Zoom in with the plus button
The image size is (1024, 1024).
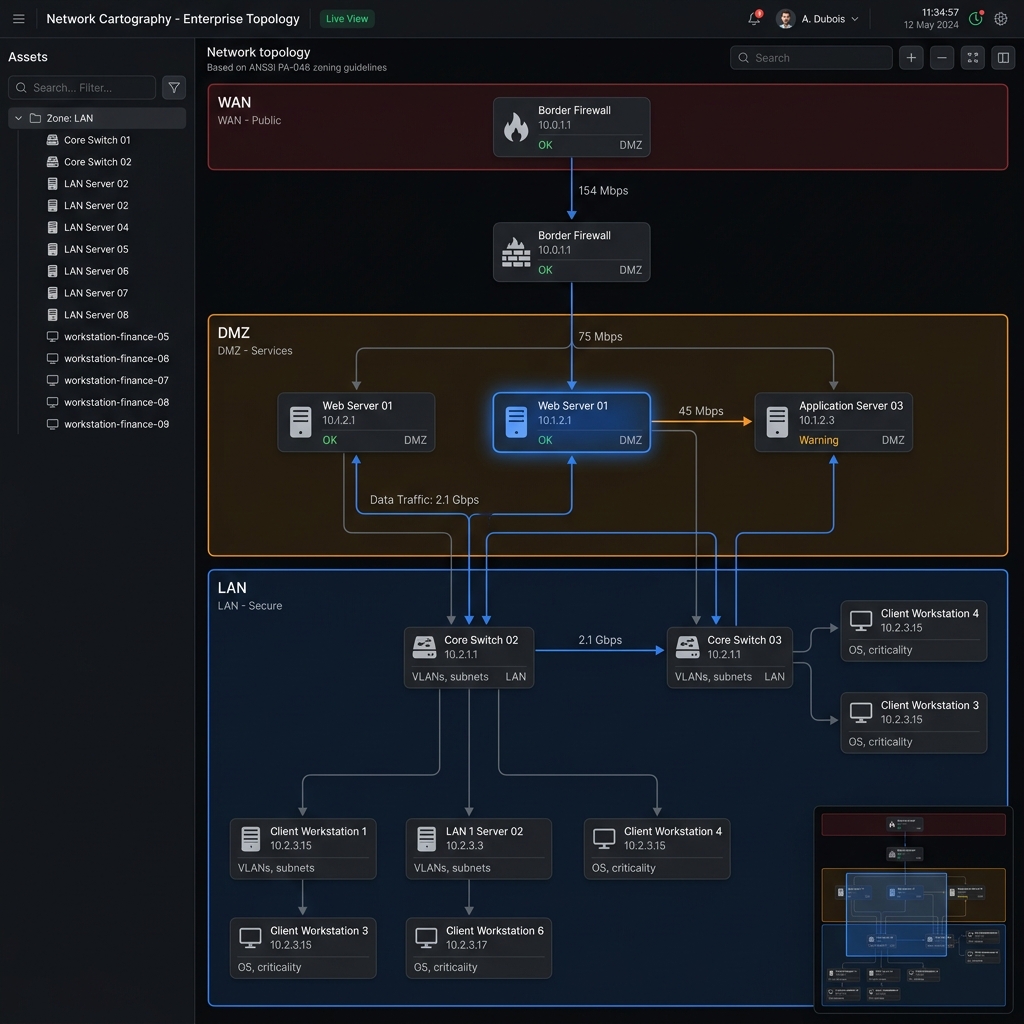[911, 58]
